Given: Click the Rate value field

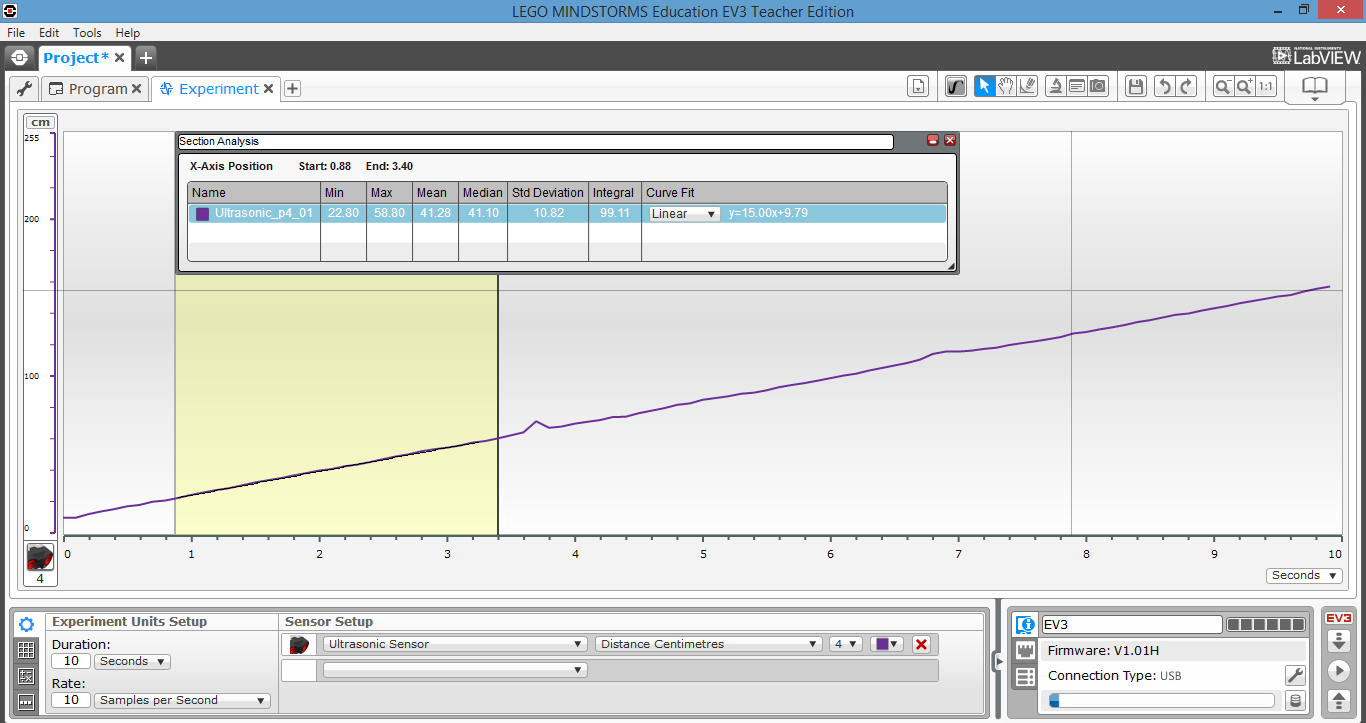Looking at the screenshot, I should [x=71, y=700].
